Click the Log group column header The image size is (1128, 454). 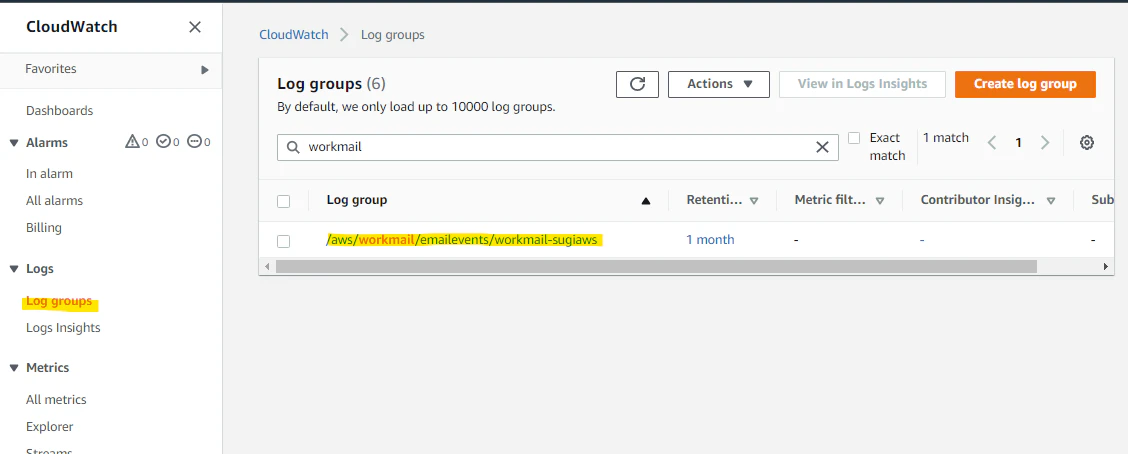click(357, 200)
